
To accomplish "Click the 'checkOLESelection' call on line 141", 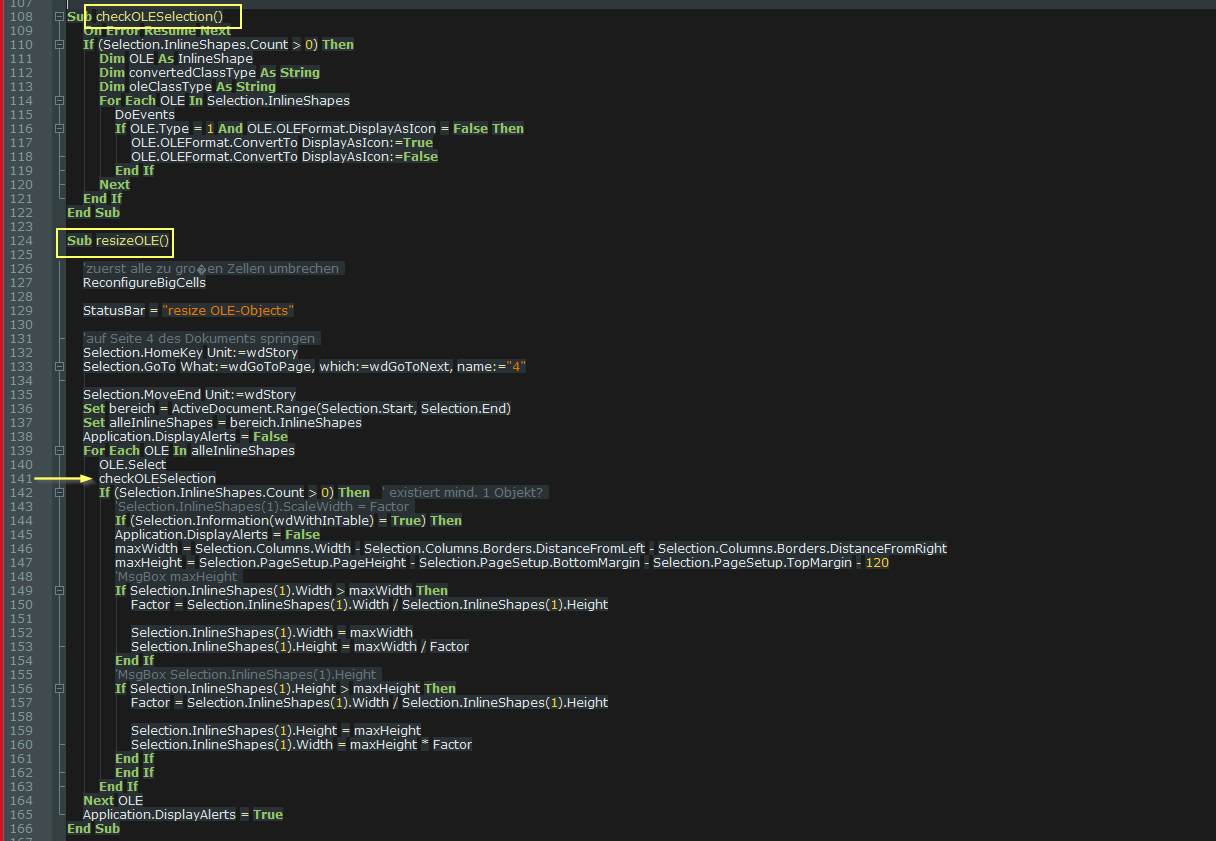I will pyautogui.click(x=157, y=479).
